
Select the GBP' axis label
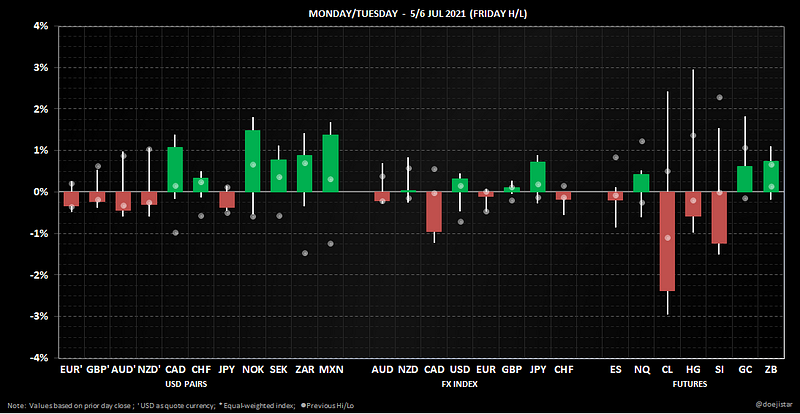pos(97,369)
